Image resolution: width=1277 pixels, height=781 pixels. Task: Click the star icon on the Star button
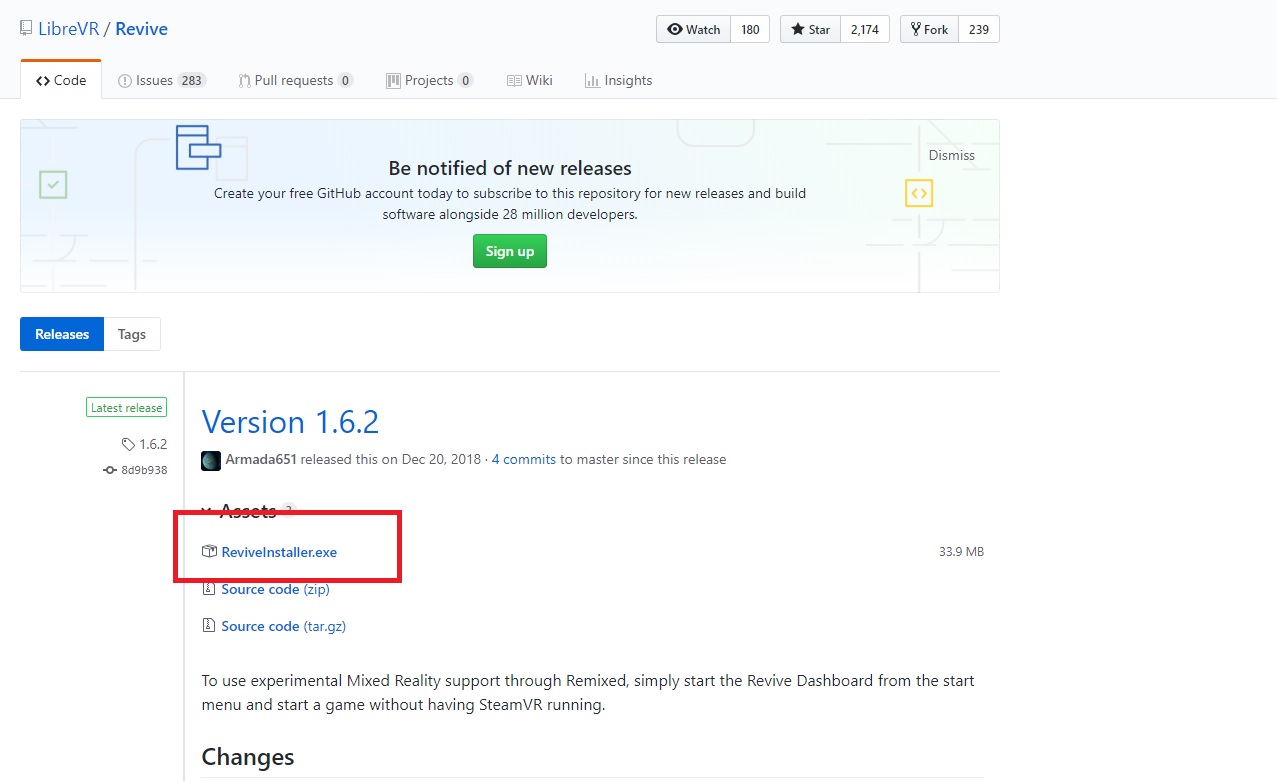[x=798, y=29]
